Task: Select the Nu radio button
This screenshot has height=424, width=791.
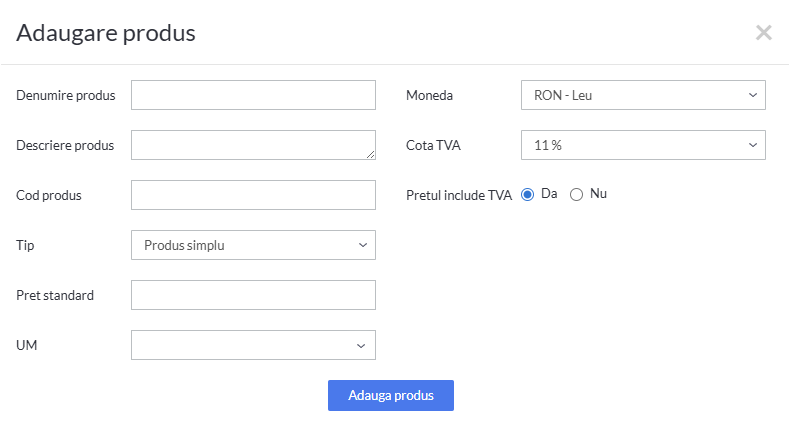Action: pyautogui.click(x=576, y=195)
